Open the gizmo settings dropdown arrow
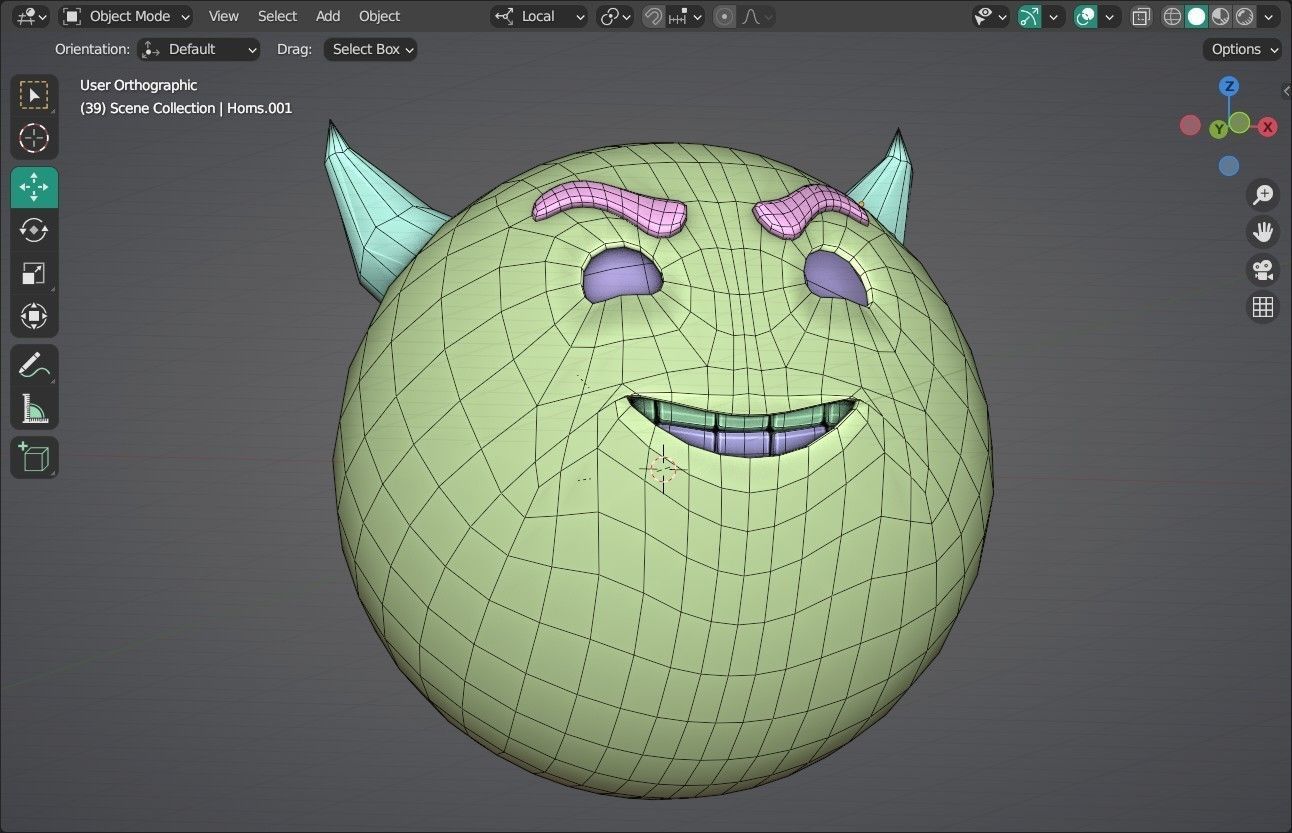 click(1053, 16)
